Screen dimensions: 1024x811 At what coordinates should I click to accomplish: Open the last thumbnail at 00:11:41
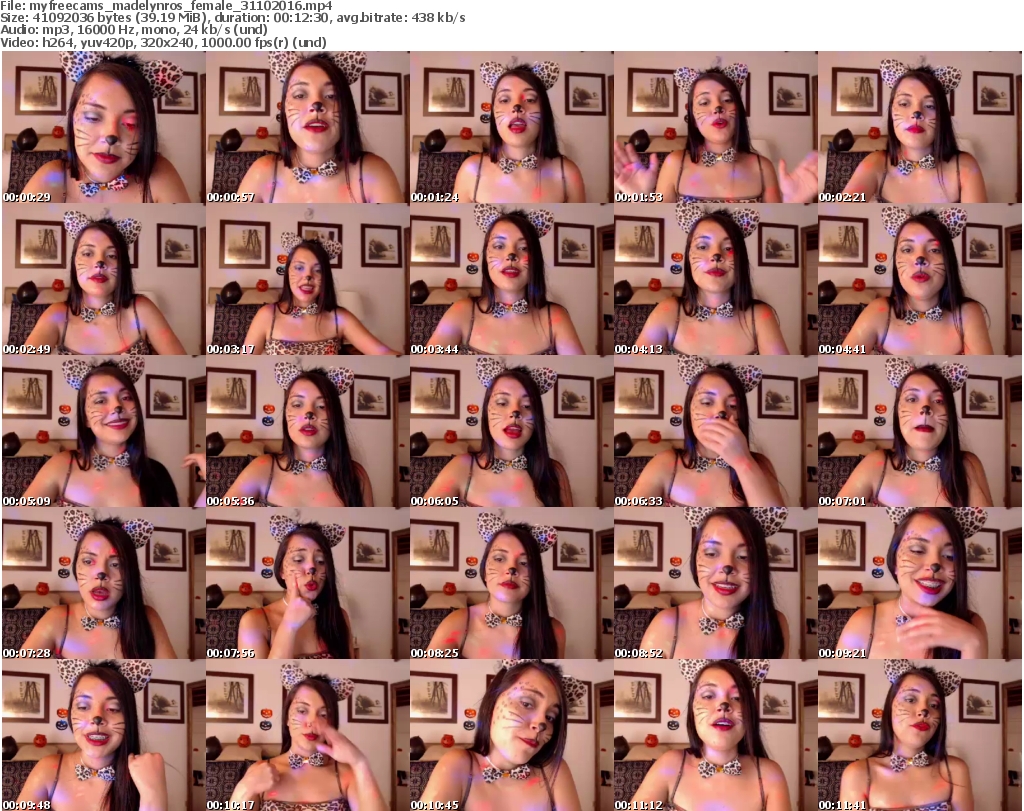coord(919,735)
